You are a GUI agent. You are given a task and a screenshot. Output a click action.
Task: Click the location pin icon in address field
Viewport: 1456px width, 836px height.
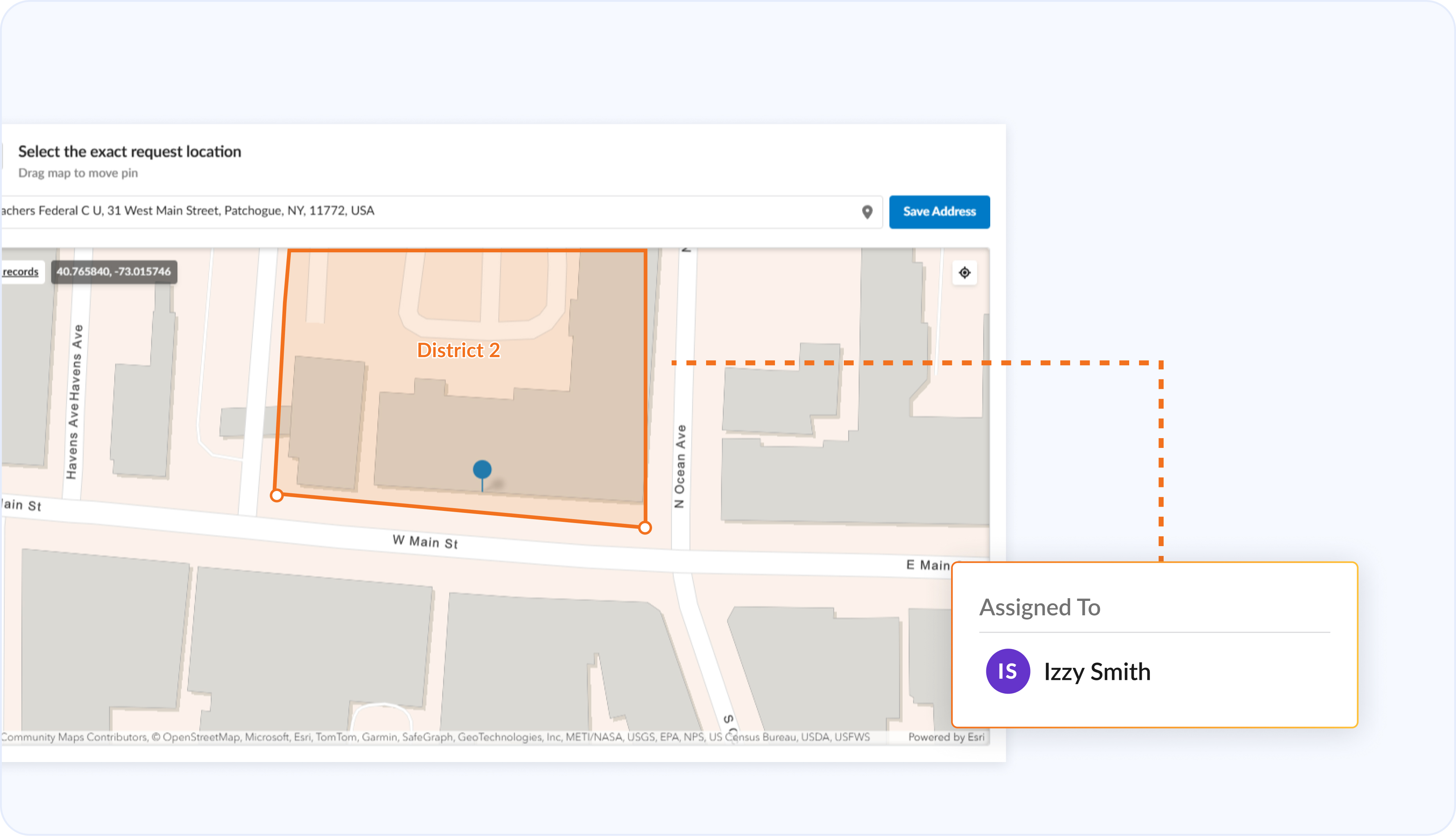[867, 212]
